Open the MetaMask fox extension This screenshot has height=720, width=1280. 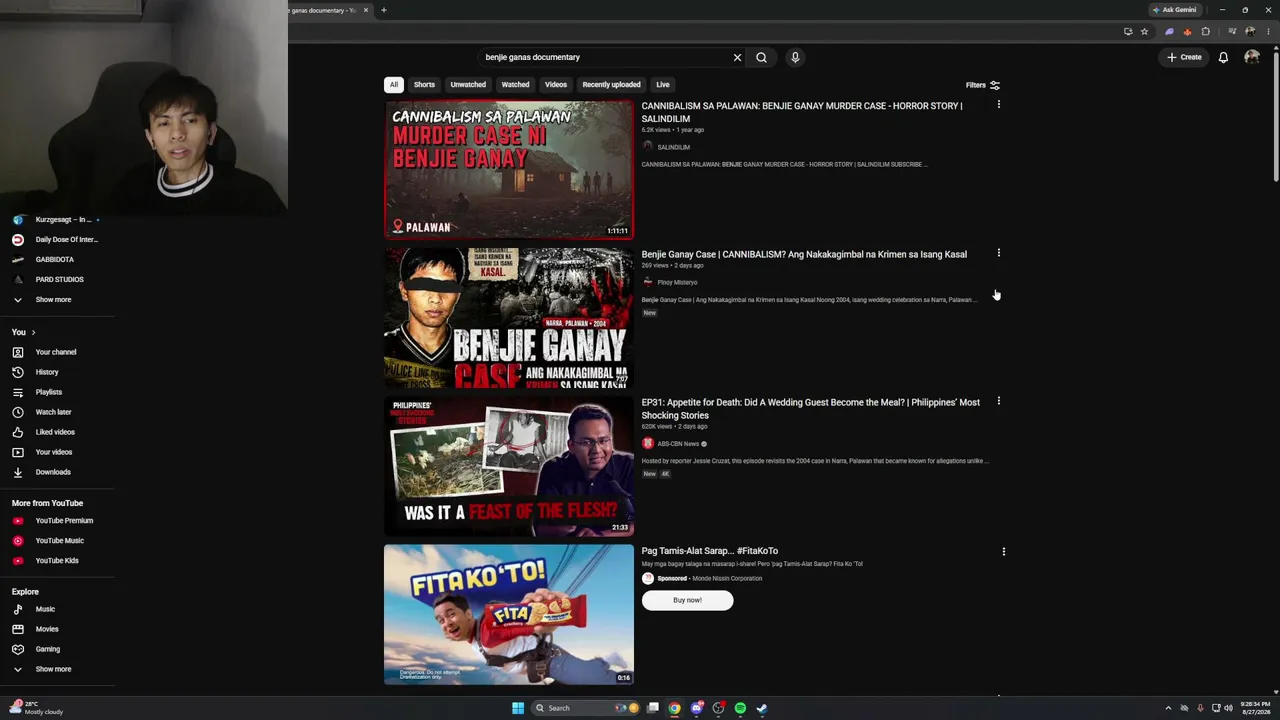pos(1187,31)
